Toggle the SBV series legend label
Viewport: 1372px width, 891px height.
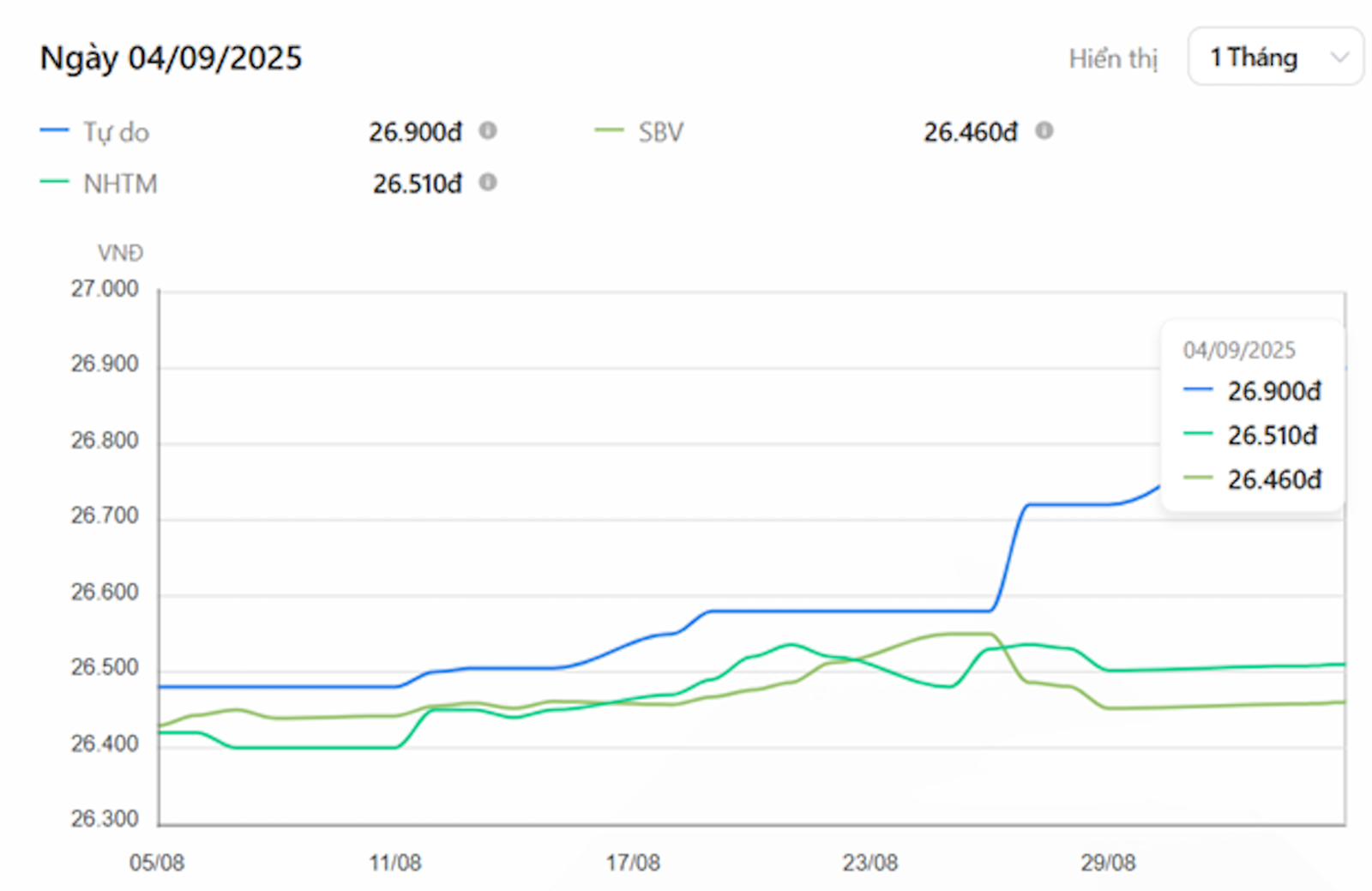point(660,132)
